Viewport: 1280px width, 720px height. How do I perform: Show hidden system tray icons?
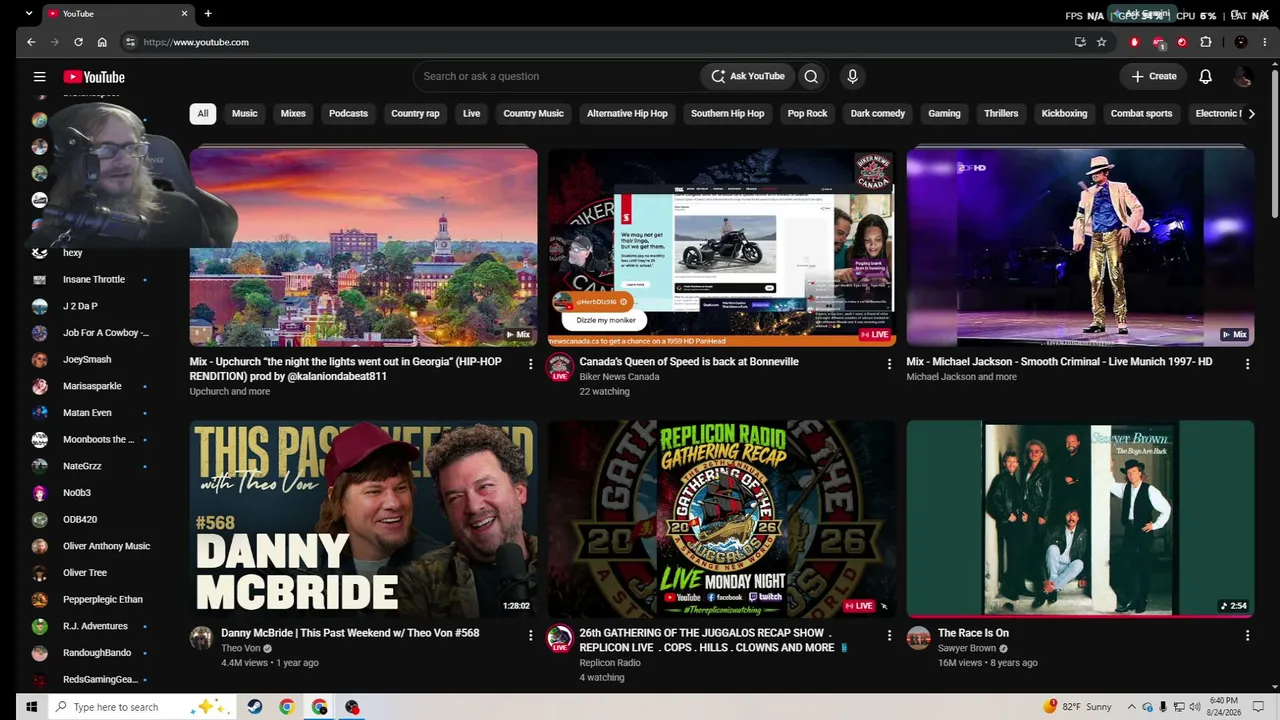coord(1131,707)
